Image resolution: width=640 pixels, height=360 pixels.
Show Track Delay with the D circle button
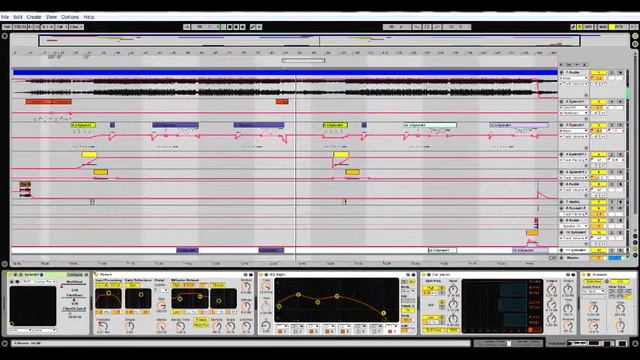tap(635, 255)
